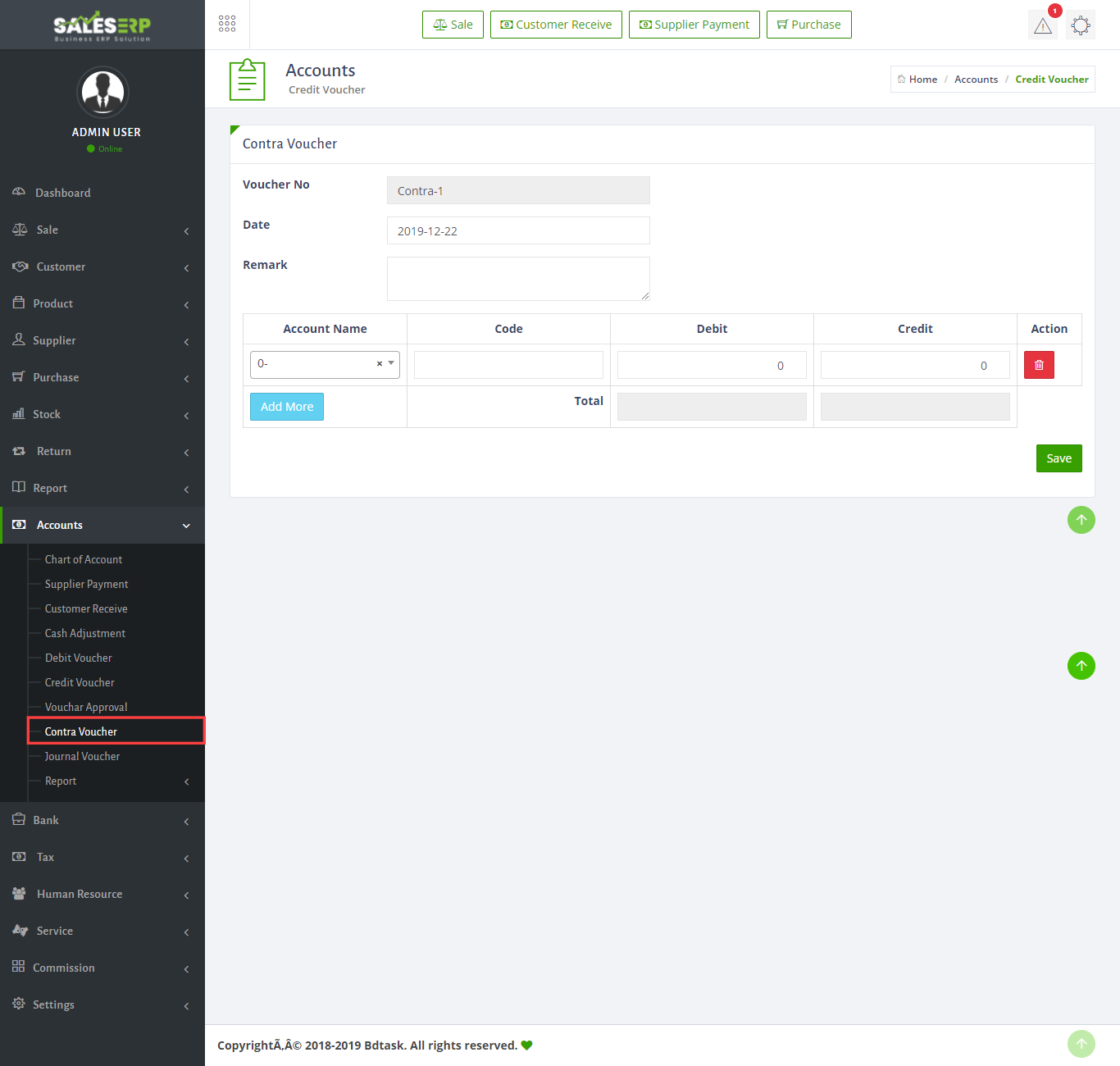
Task: Open the Supplier Payment shortcut button
Action: click(x=694, y=25)
